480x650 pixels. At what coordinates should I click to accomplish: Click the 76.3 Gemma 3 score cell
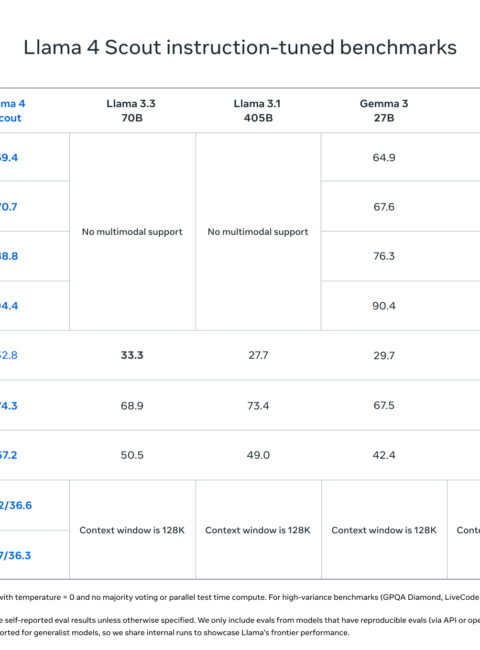pos(384,256)
